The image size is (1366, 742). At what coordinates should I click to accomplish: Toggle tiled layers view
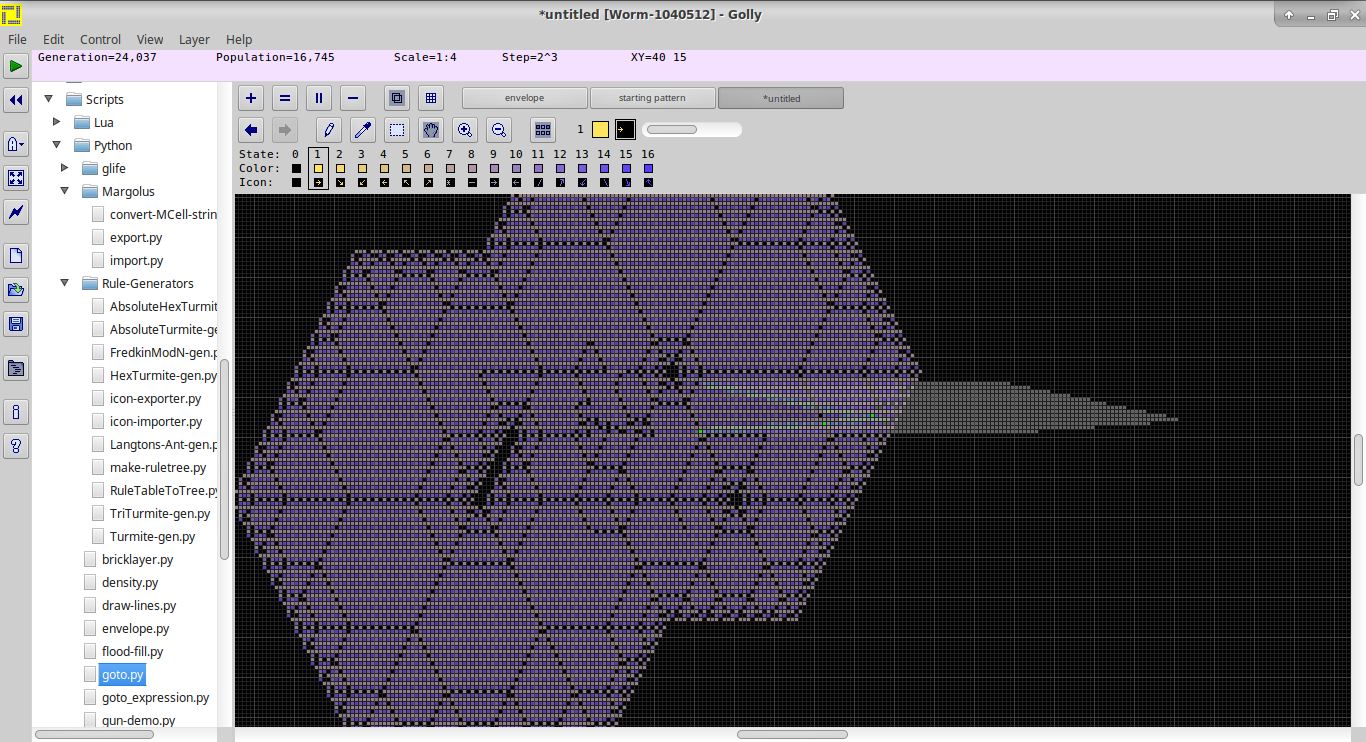coord(431,98)
